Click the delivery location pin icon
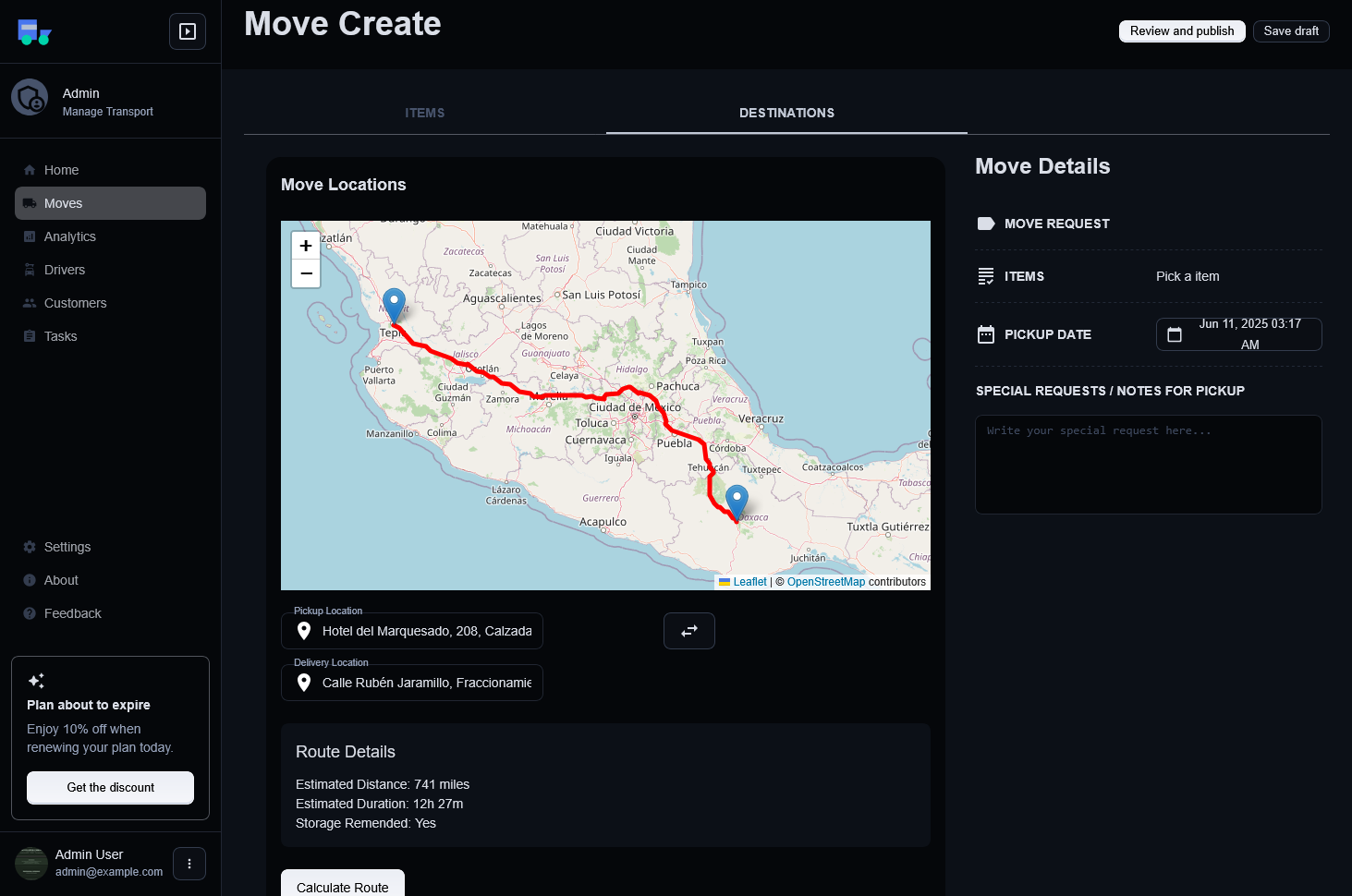This screenshot has height=896, width=1352. 304,683
